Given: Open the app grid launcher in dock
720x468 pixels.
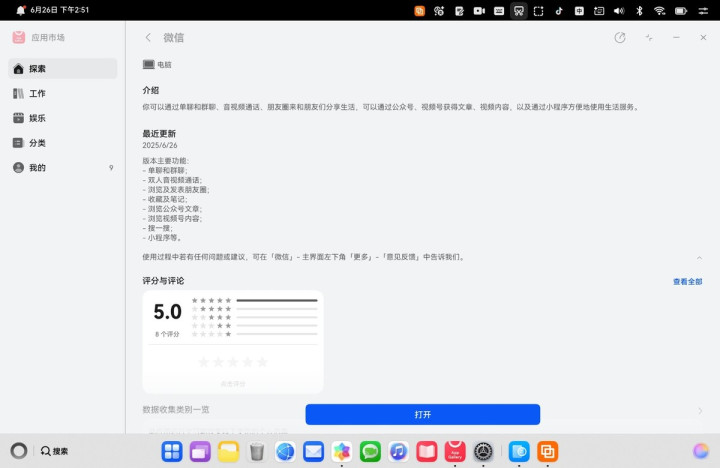Looking at the screenshot, I should click(x=172, y=451).
